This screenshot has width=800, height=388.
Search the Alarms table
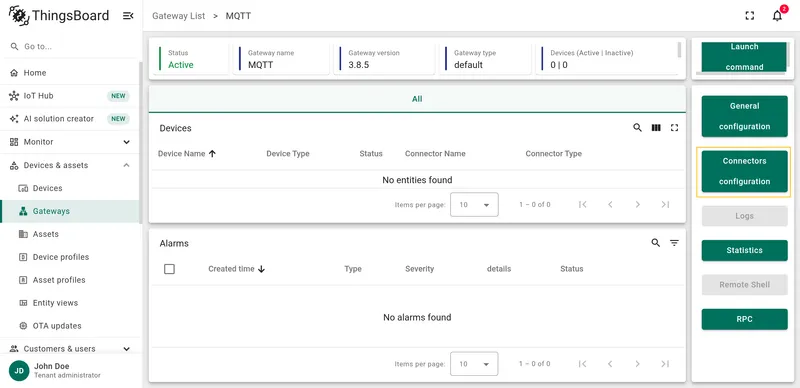pos(656,243)
